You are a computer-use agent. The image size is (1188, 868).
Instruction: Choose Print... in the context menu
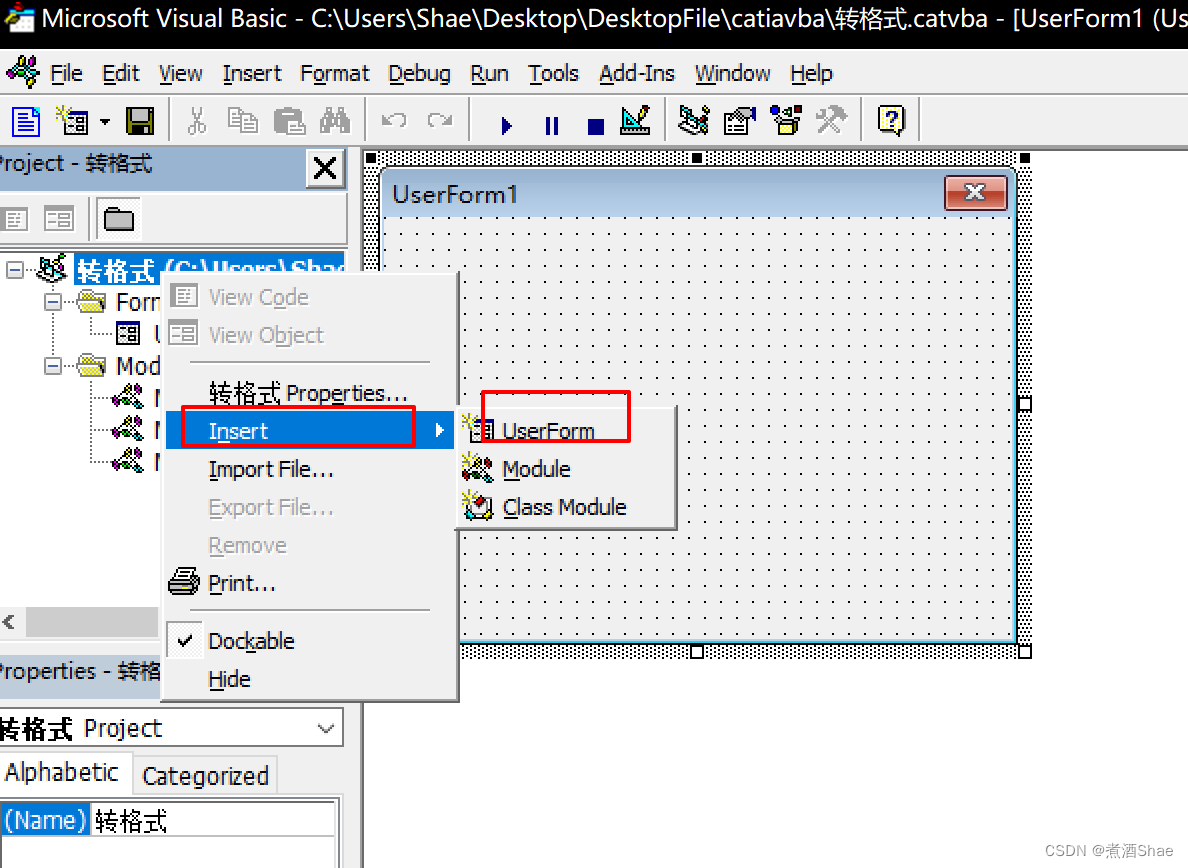pos(310,582)
